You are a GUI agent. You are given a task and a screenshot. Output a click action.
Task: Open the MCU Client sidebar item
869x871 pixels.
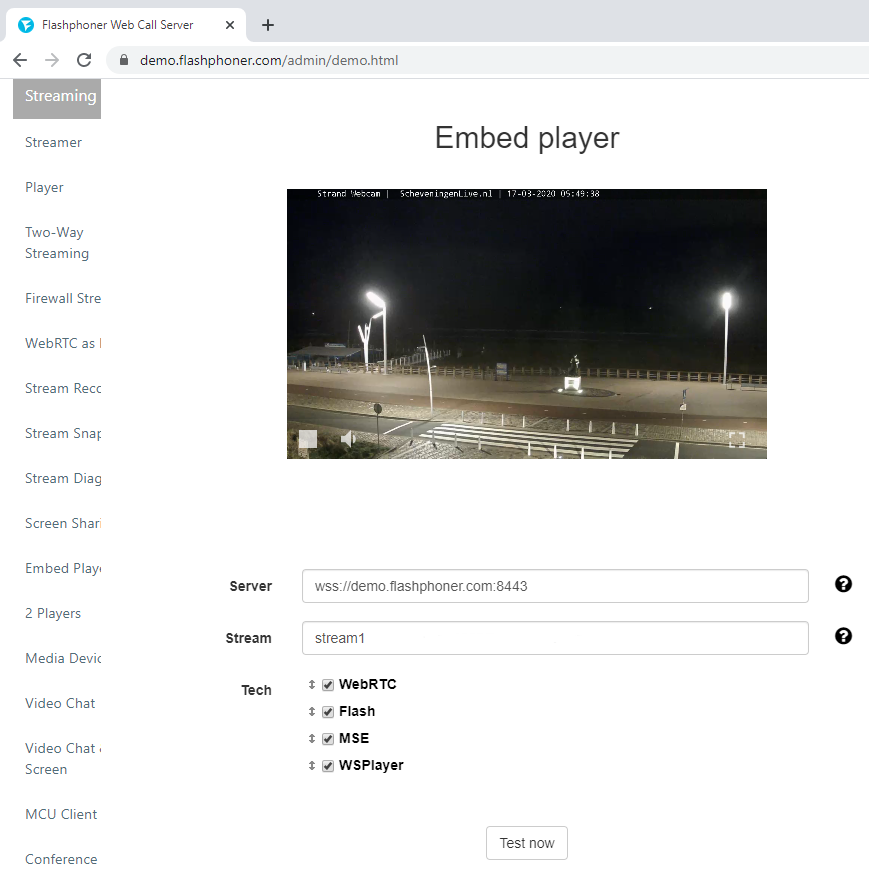pyautogui.click(x=61, y=814)
